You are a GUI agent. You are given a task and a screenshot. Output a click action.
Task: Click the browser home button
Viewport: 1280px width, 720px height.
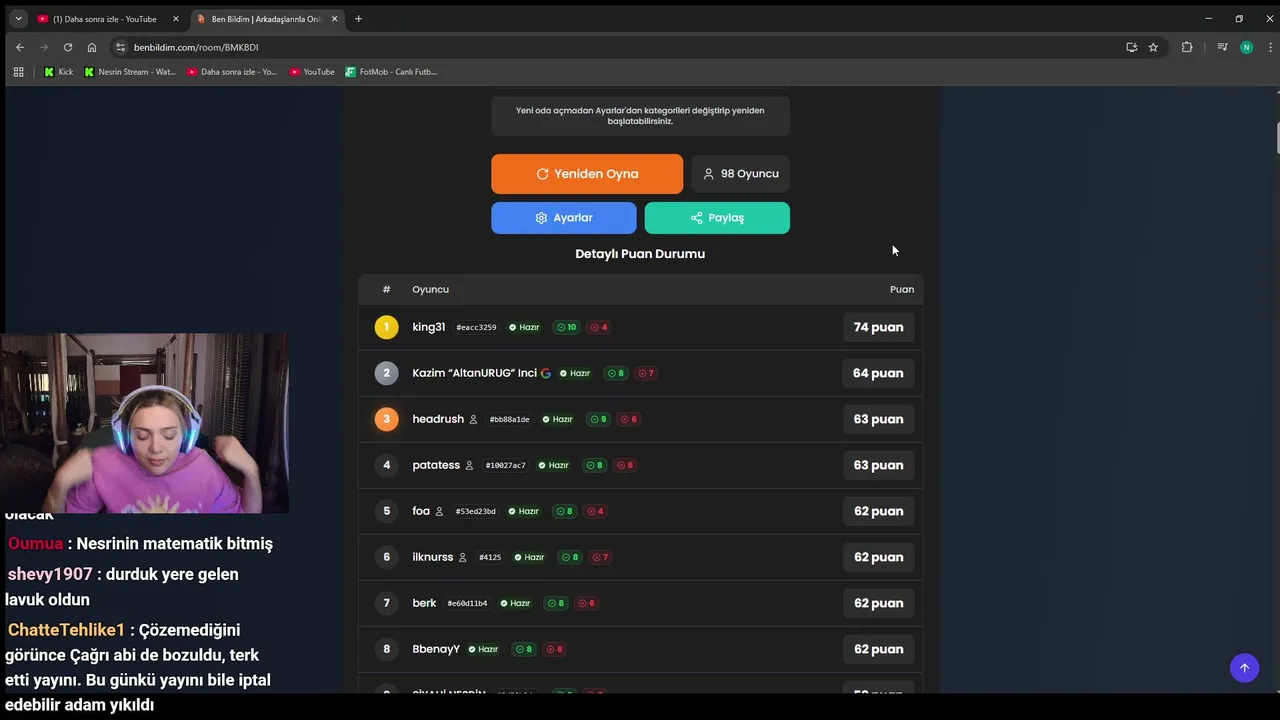coord(92,47)
